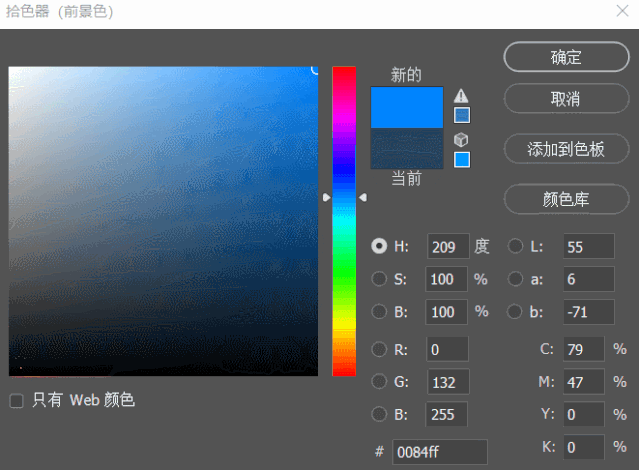
Task: Select the G green radio button
Action: coord(379,382)
